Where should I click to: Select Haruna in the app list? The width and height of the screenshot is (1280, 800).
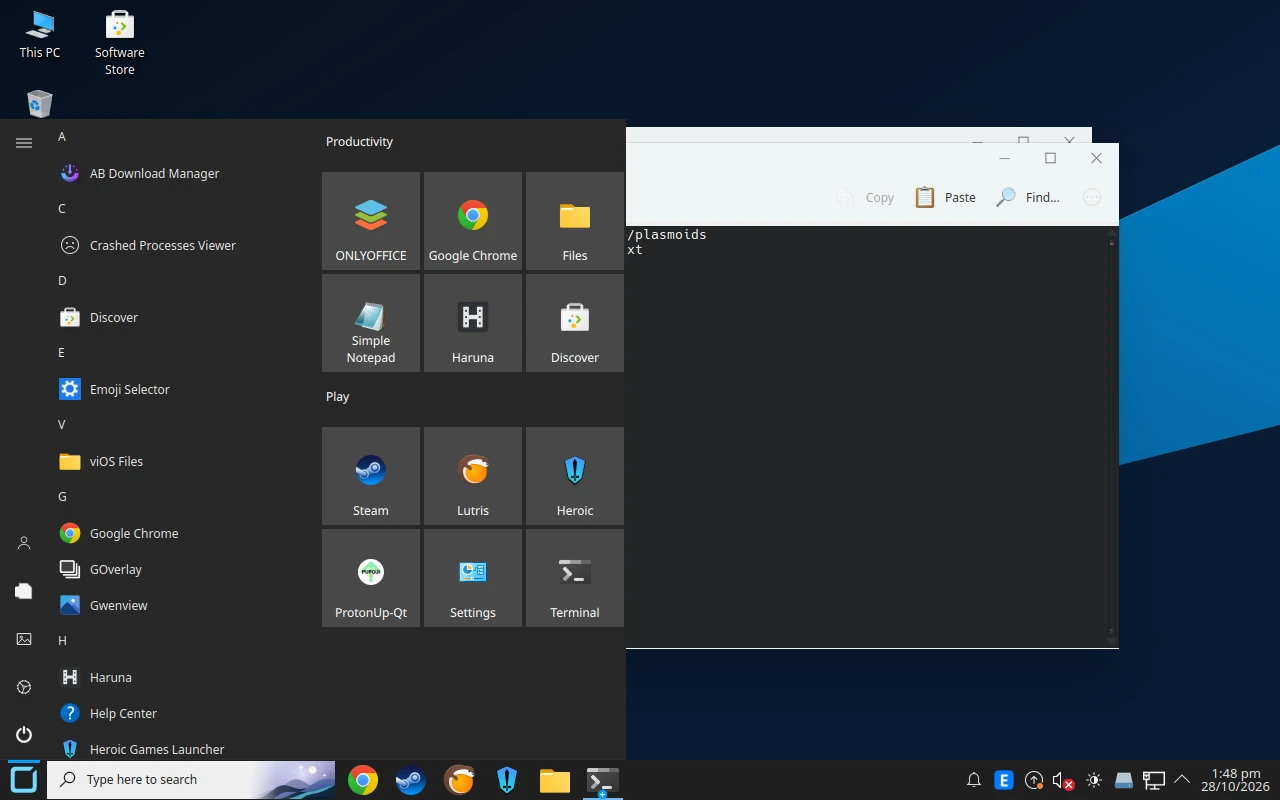coord(180,677)
